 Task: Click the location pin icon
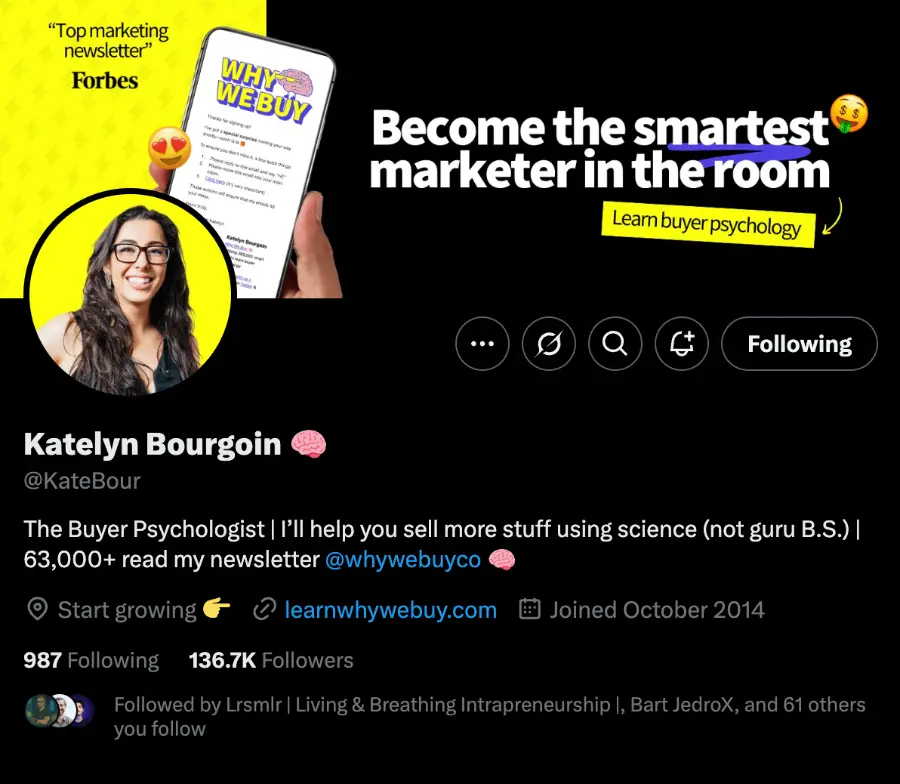[37, 610]
